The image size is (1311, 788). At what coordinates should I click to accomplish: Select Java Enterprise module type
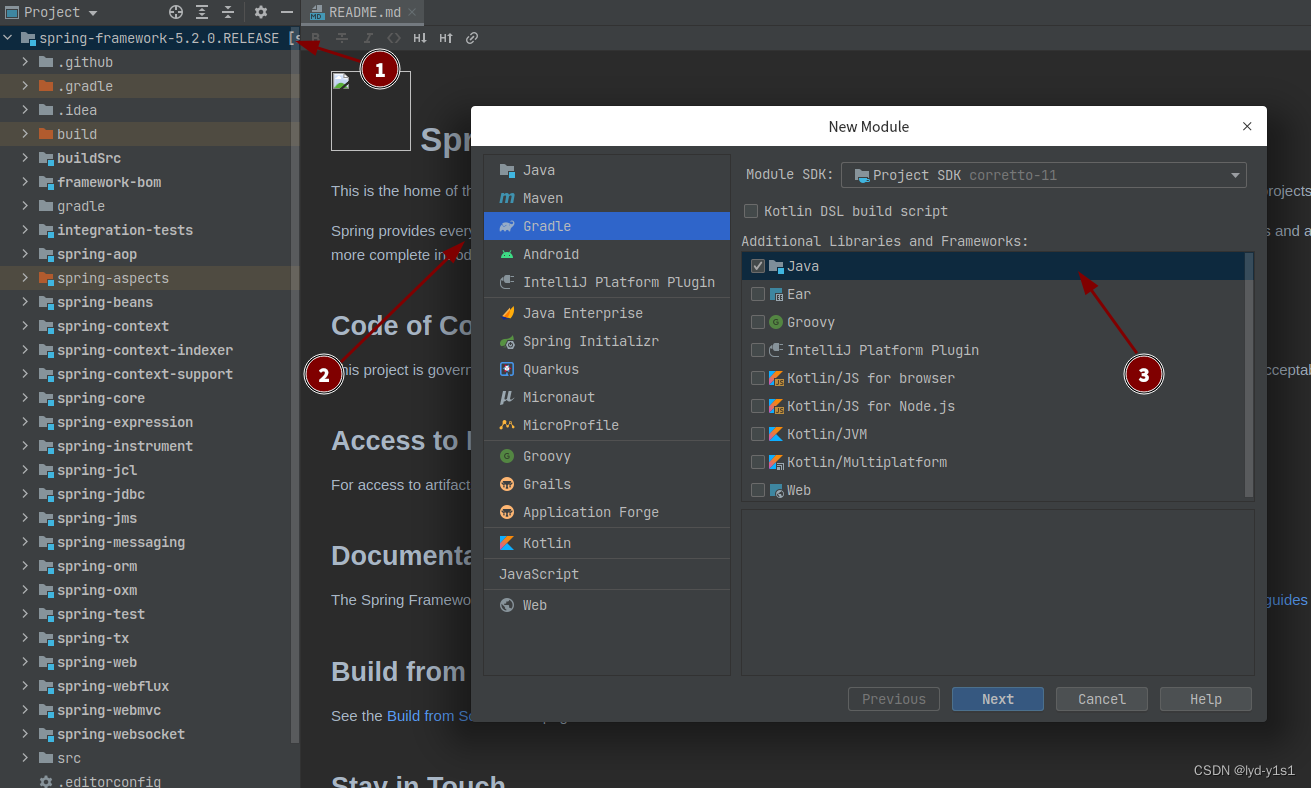point(607,313)
